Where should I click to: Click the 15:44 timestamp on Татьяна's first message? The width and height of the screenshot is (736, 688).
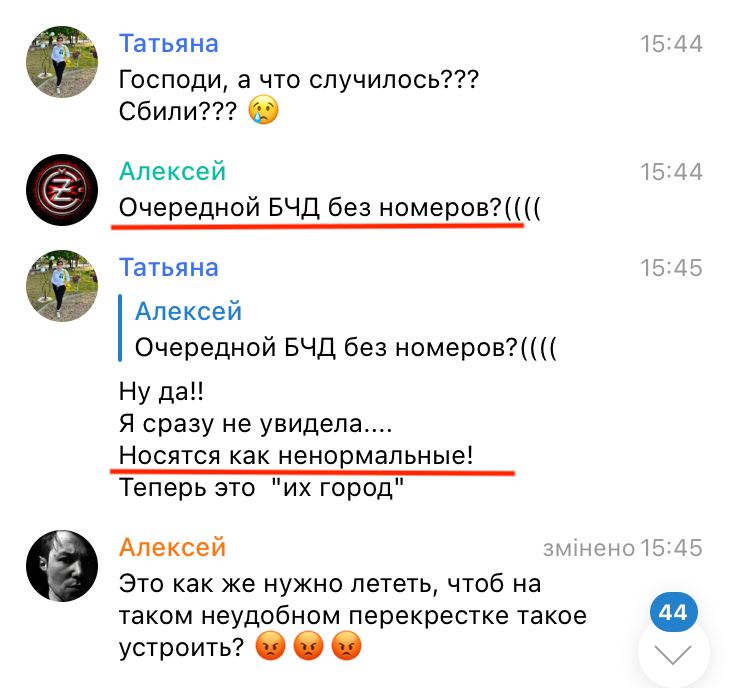(x=671, y=44)
